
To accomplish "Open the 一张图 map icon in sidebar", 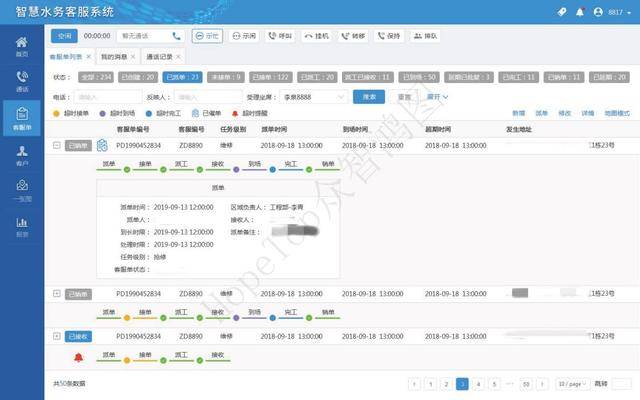I will 21,189.
